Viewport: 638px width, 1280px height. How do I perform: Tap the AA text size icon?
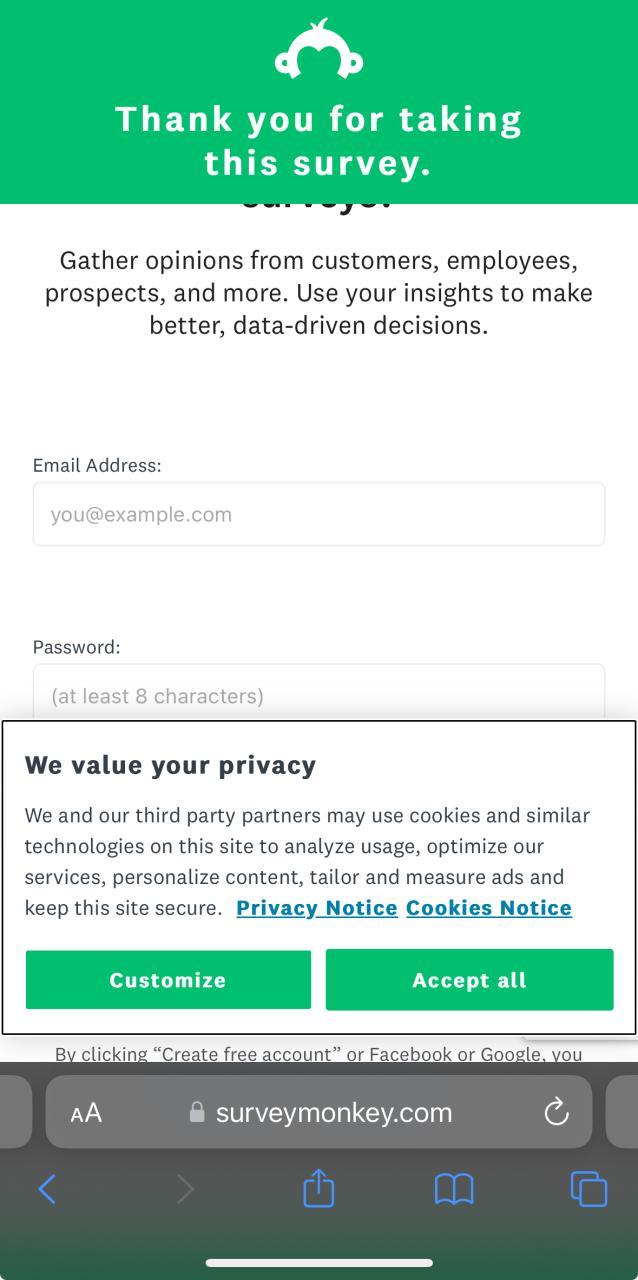[x=86, y=1113]
